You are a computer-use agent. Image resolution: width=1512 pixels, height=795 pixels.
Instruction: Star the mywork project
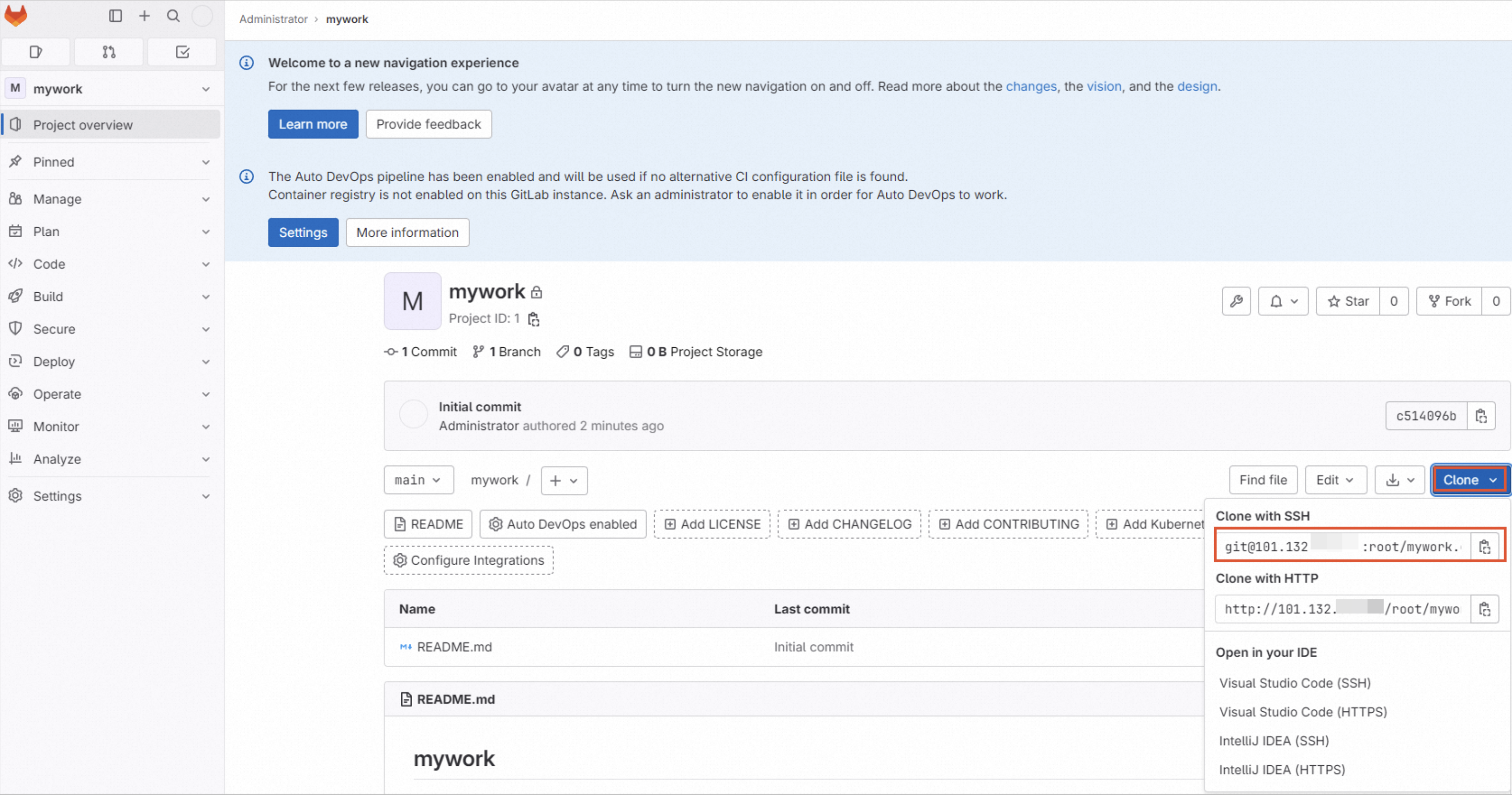1348,301
